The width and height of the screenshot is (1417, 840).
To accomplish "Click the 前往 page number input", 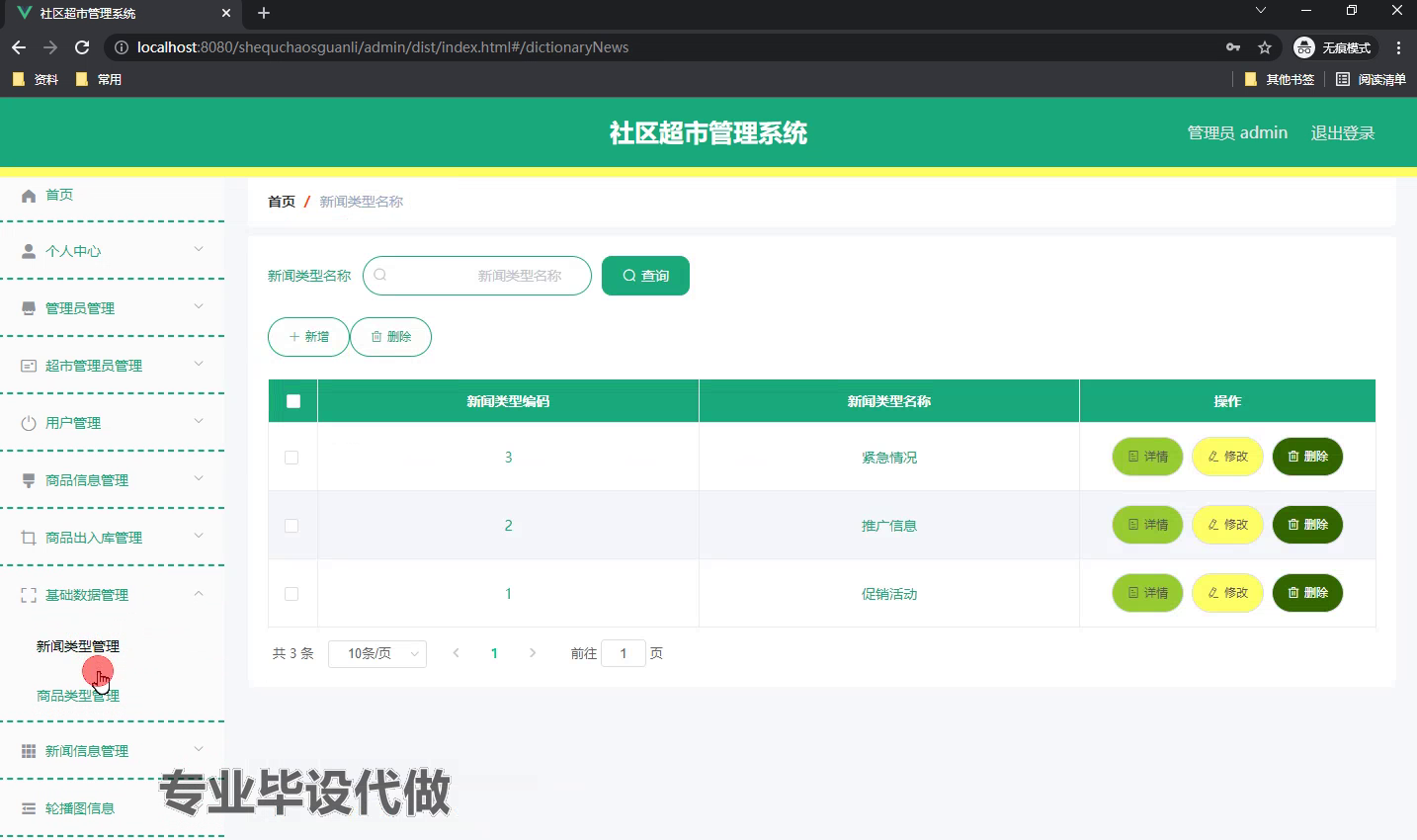I will pyautogui.click(x=624, y=653).
